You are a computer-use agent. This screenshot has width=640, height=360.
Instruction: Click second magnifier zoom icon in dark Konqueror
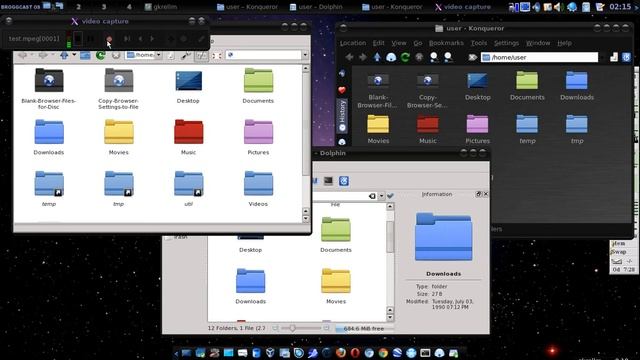[448, 57]
